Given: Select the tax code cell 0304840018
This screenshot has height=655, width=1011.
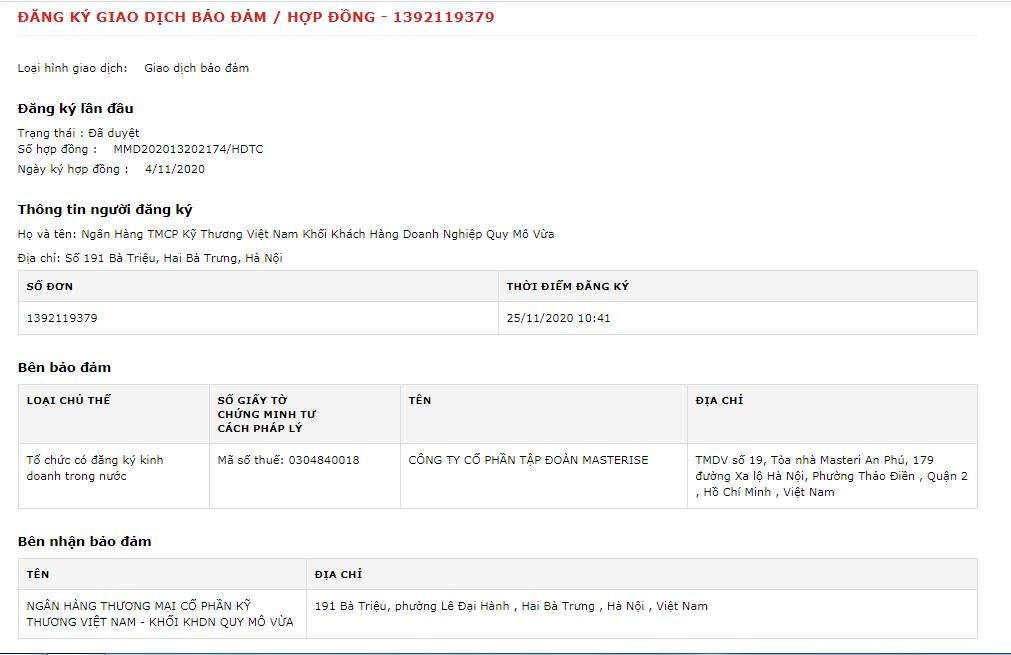Looking at the screenshot, I should click(288, 460).
